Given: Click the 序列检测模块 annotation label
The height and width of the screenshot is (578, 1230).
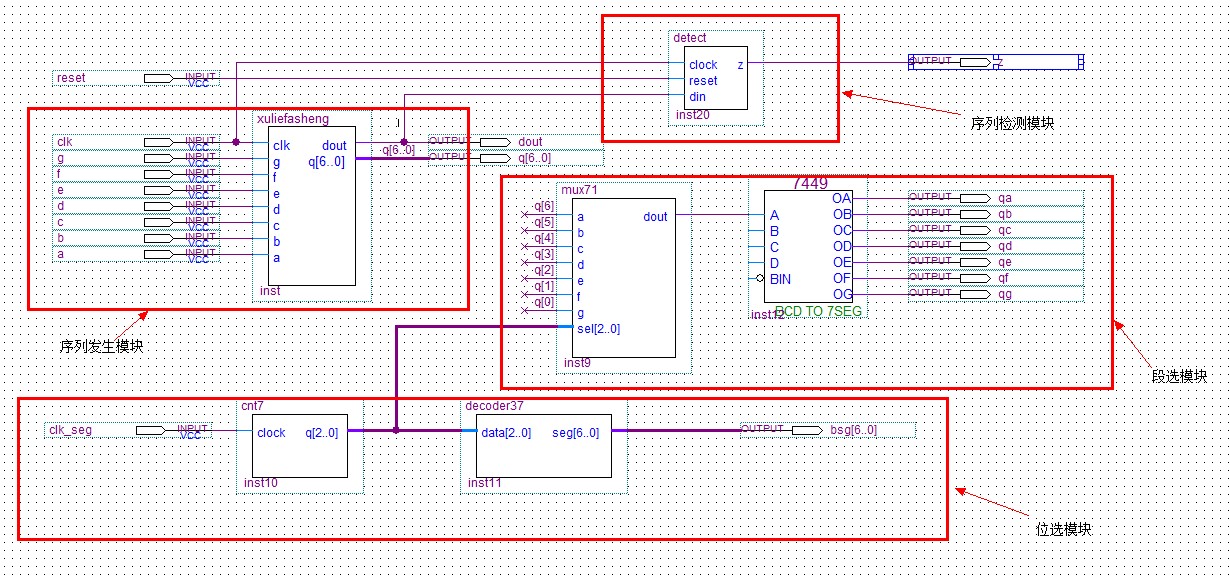Looking at the screenshot, I should [1012, 123].
